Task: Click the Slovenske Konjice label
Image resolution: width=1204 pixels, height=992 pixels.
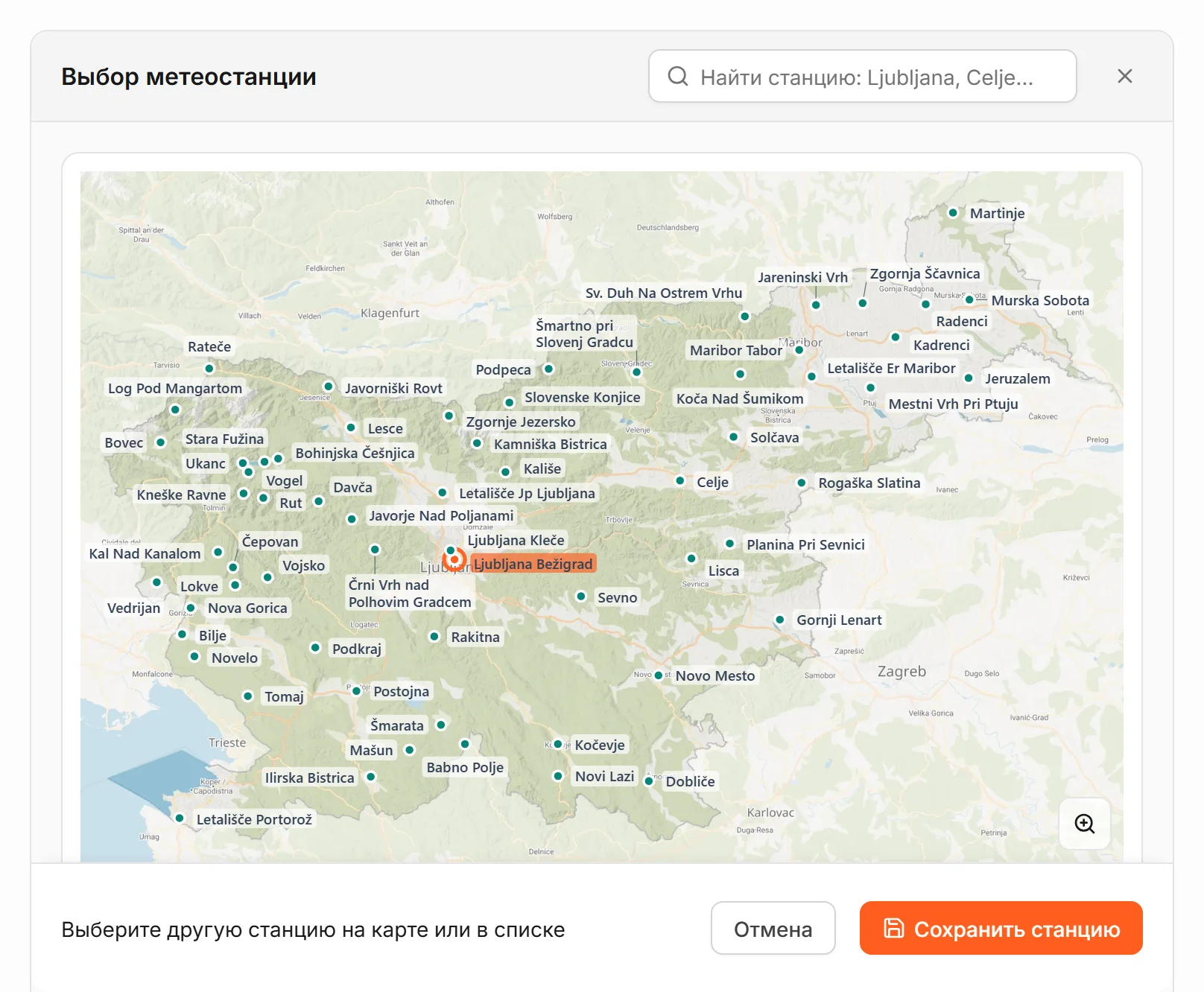Action: tap(582, 397)
